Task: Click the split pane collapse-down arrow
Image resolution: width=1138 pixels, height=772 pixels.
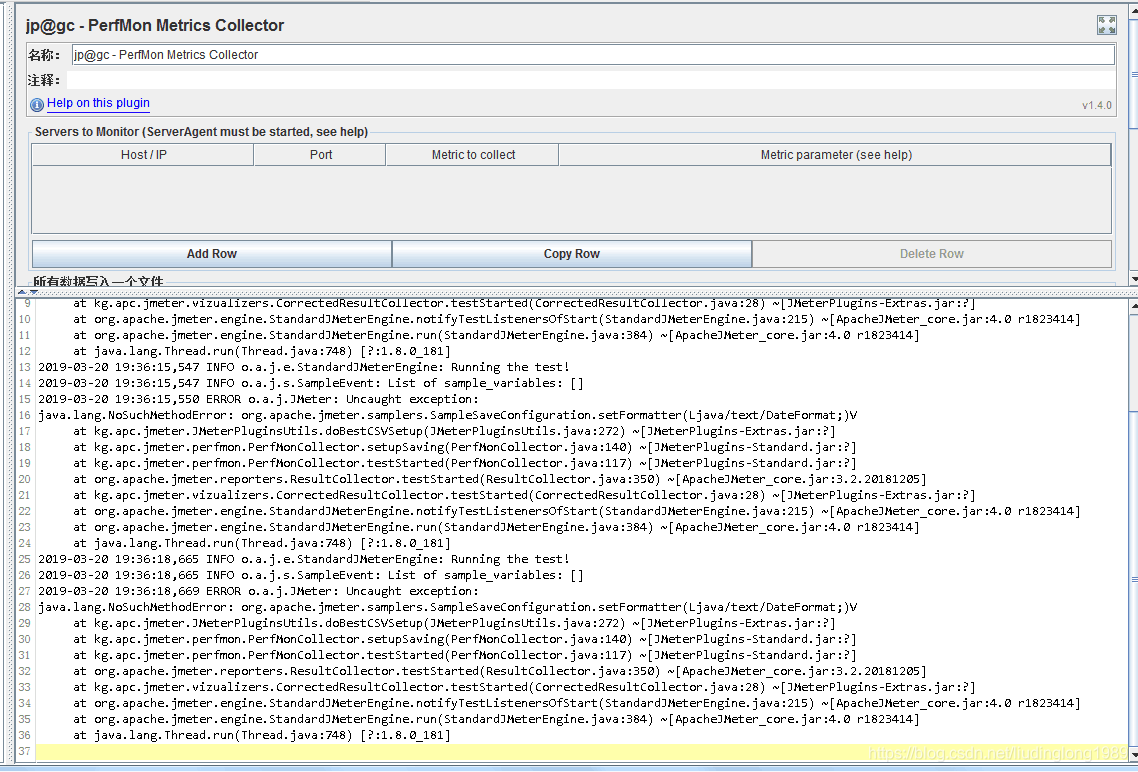Action: [33, 292]
